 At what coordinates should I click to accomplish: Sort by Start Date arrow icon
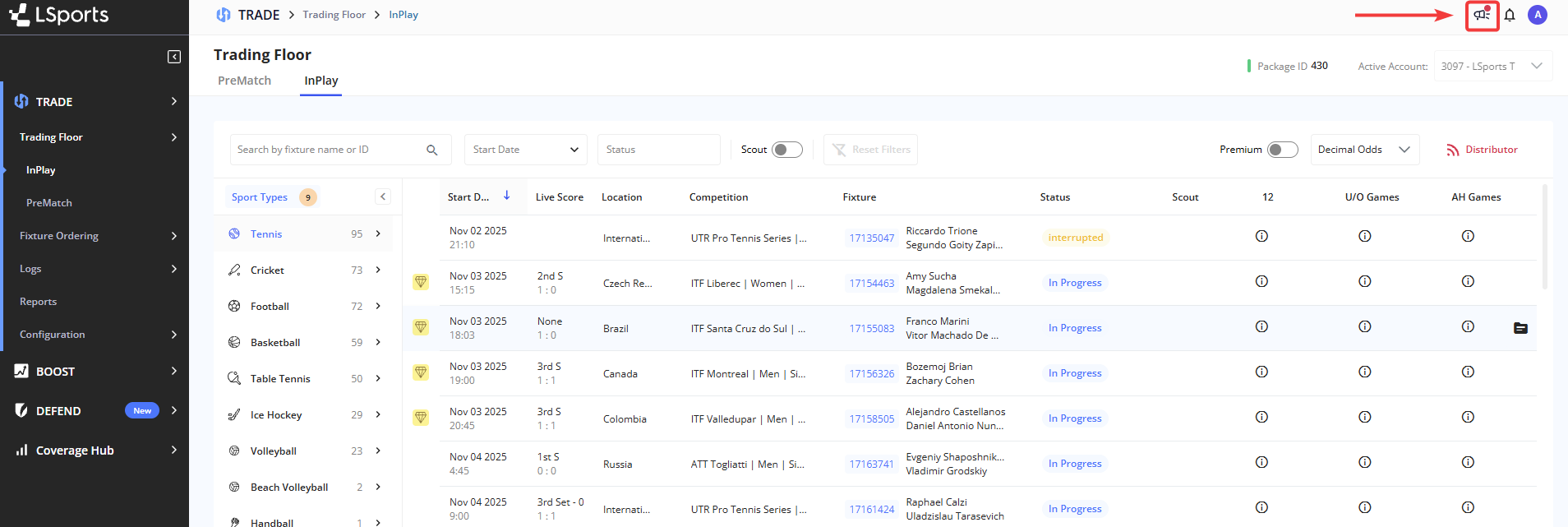click(507, 196)
